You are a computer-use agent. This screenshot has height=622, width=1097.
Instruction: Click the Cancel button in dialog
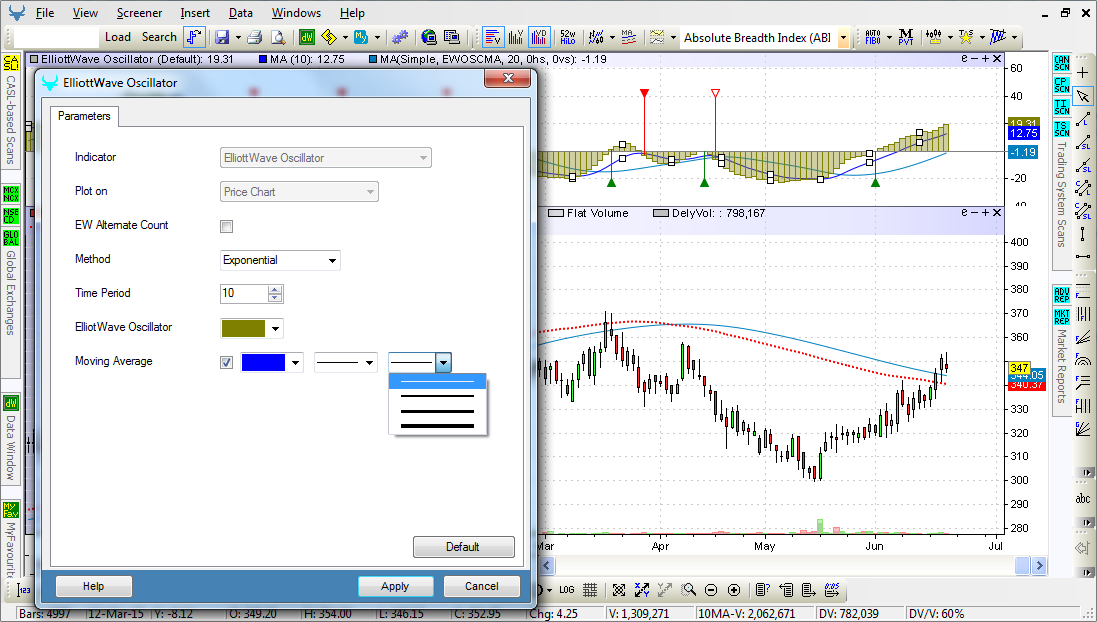pos(482,586)
